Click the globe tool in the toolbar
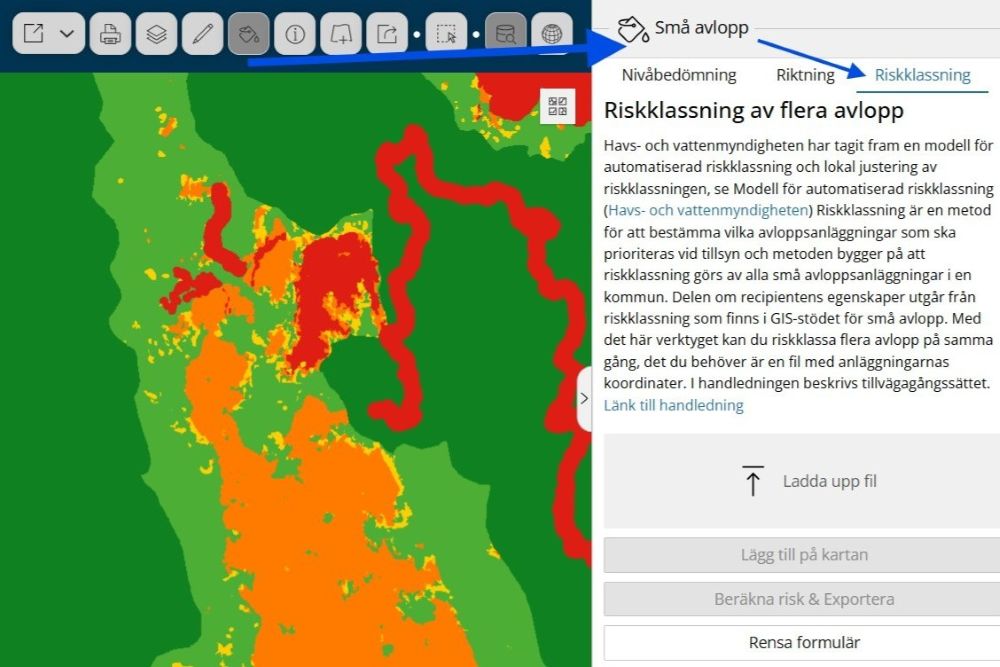Viewport: 1000px width, 667px height. click(x=553, y=33)
